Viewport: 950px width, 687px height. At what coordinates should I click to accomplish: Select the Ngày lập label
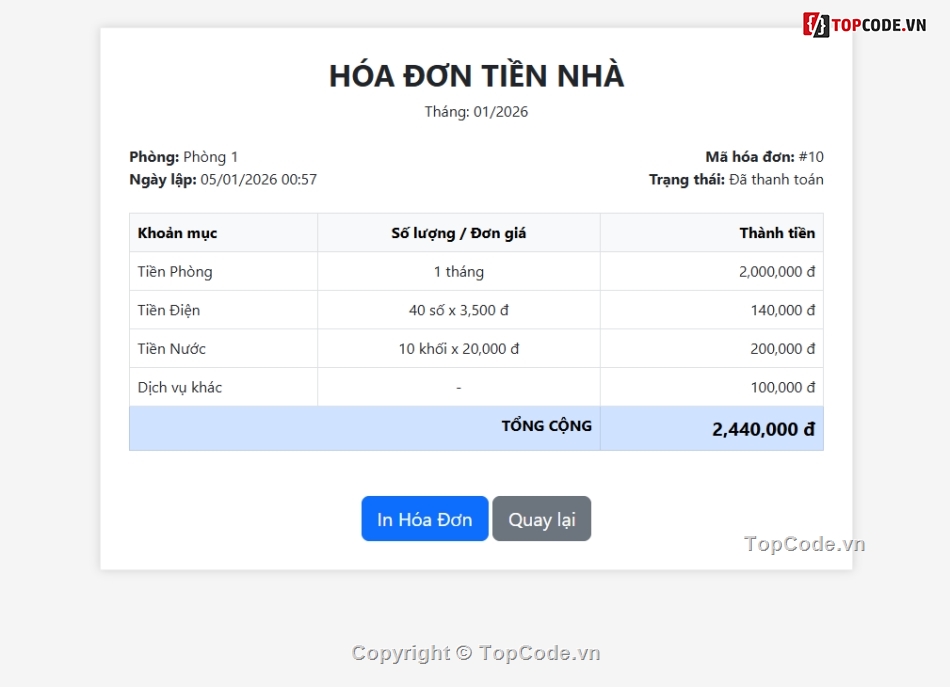click(163, 180)
